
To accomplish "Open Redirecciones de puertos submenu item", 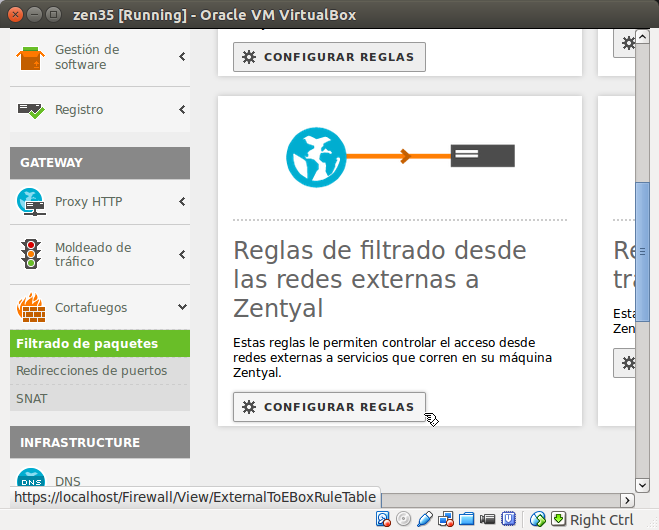I will 100,371.
